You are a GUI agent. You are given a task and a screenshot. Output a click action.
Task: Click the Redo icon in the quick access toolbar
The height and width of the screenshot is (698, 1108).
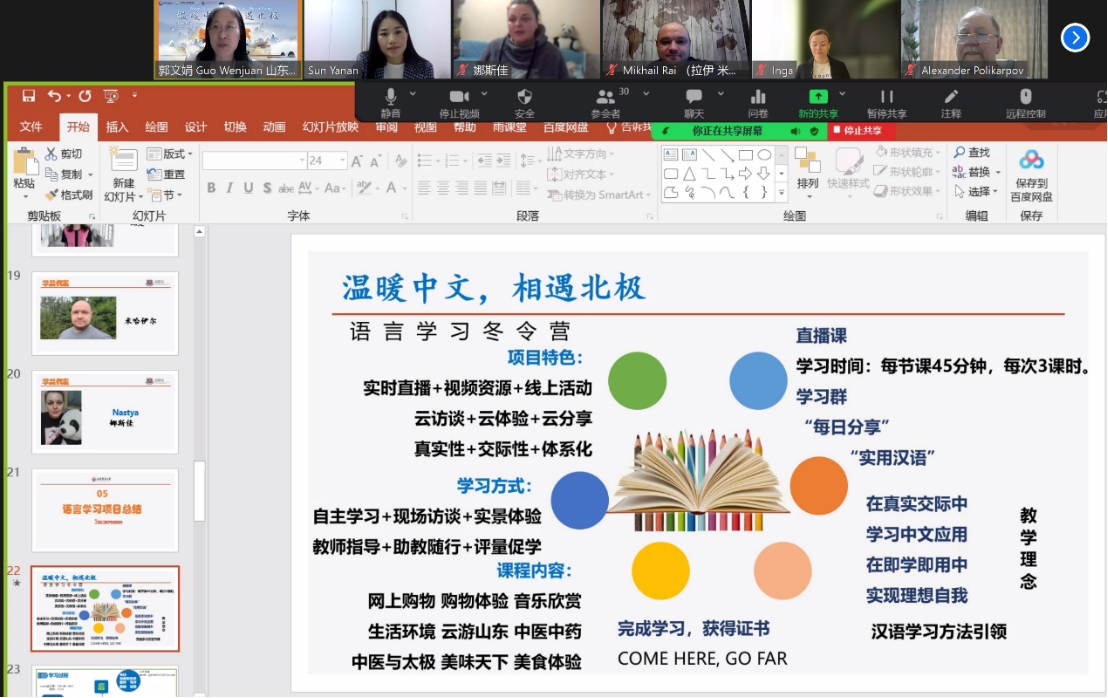tap(85, 95)
